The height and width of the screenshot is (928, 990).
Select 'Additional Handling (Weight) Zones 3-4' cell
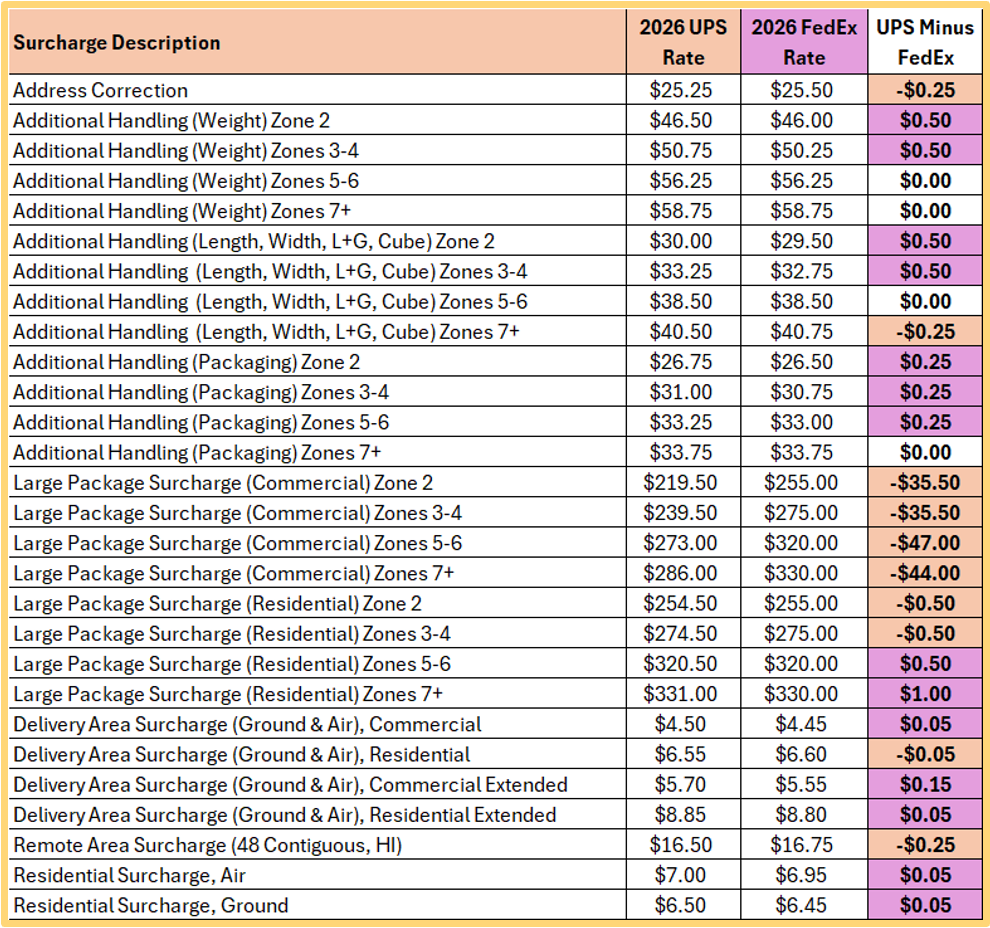pos(318,151)
